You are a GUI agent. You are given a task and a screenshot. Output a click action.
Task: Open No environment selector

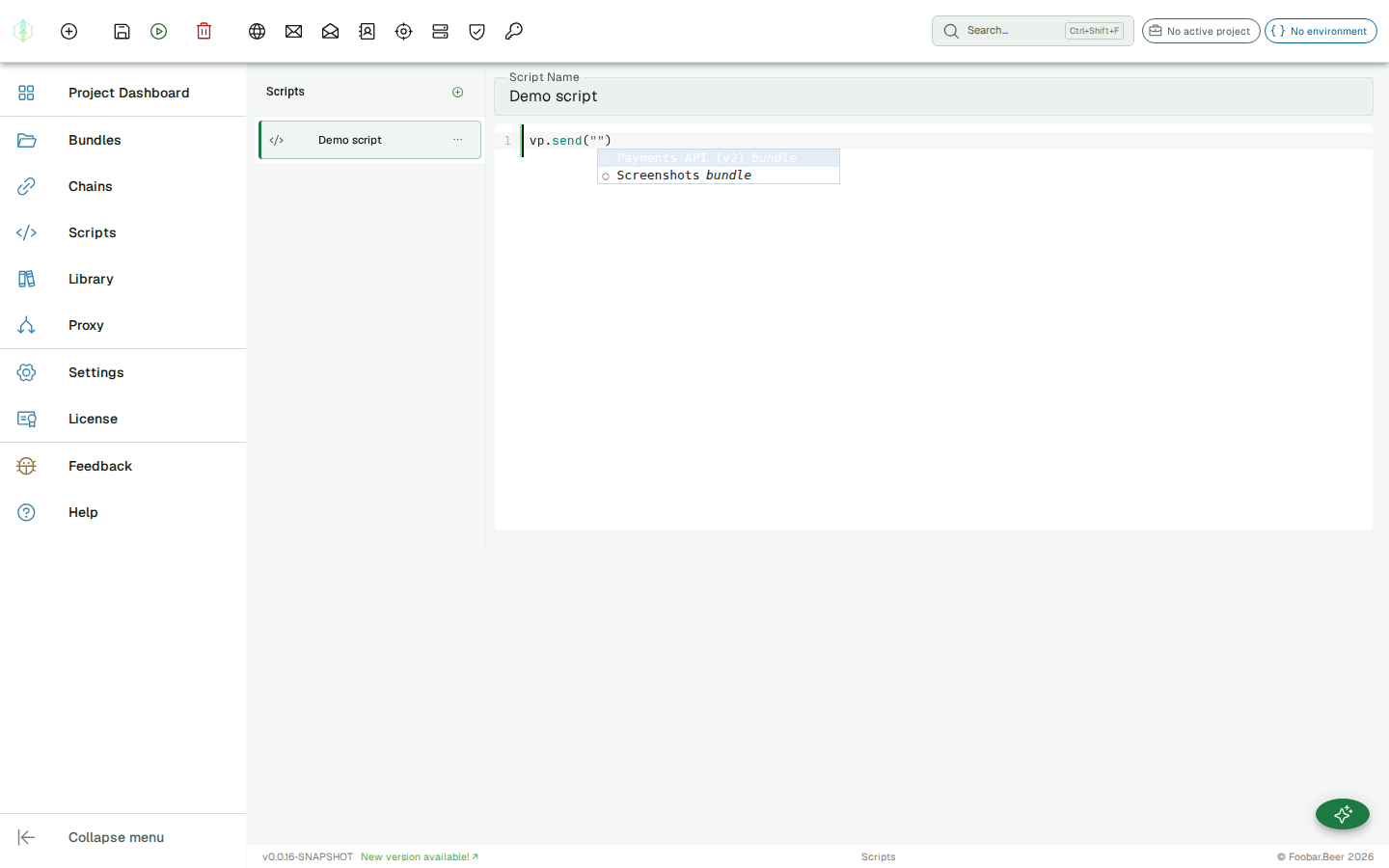pos(1321,31)
